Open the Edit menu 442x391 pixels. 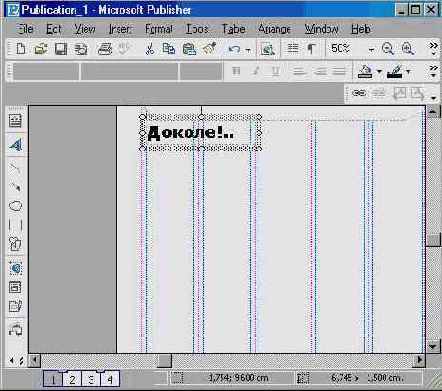[x=54, y=29]
